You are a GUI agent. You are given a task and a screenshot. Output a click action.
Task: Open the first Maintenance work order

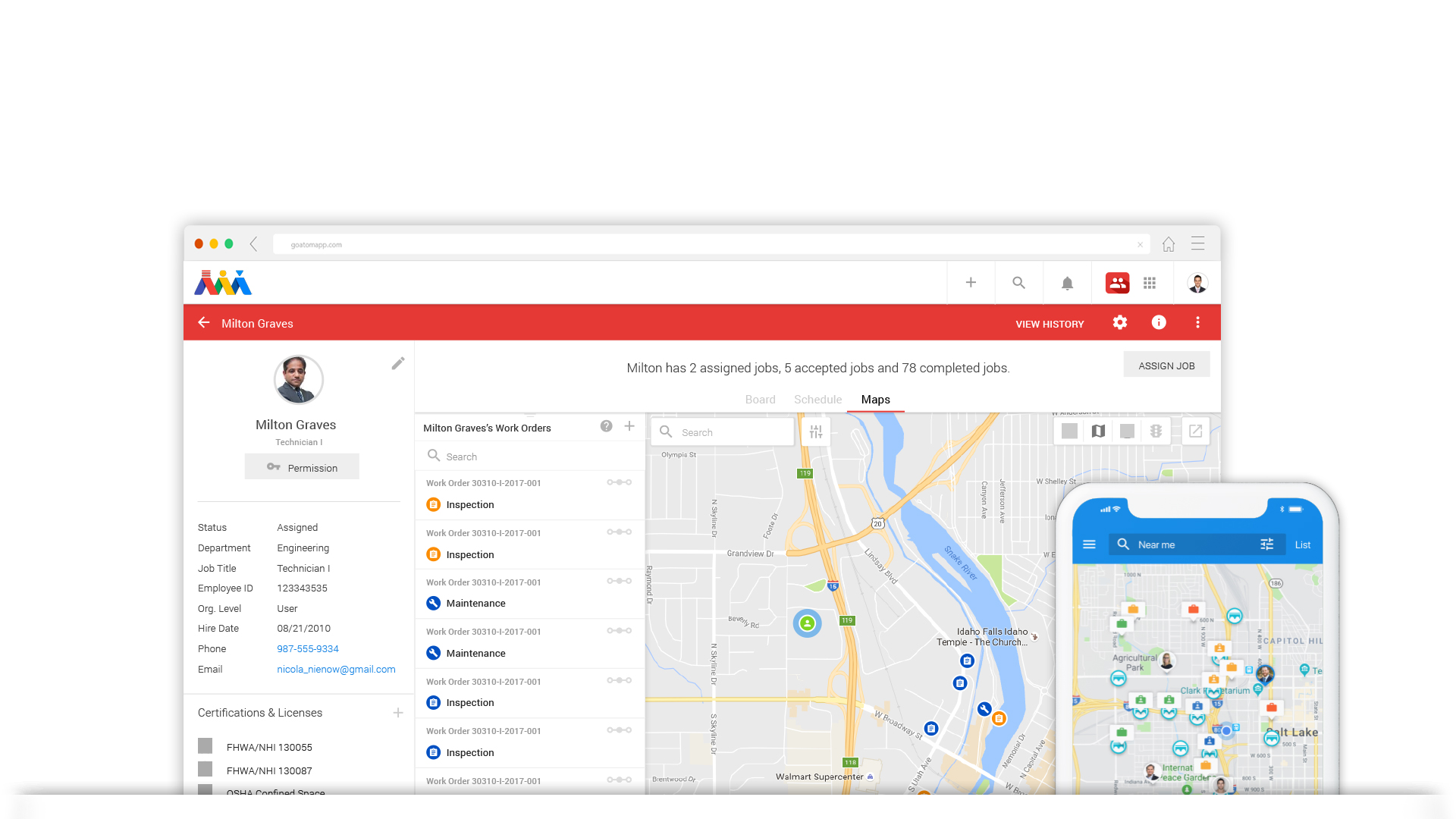pyautogui.click(x=530, y=595)
